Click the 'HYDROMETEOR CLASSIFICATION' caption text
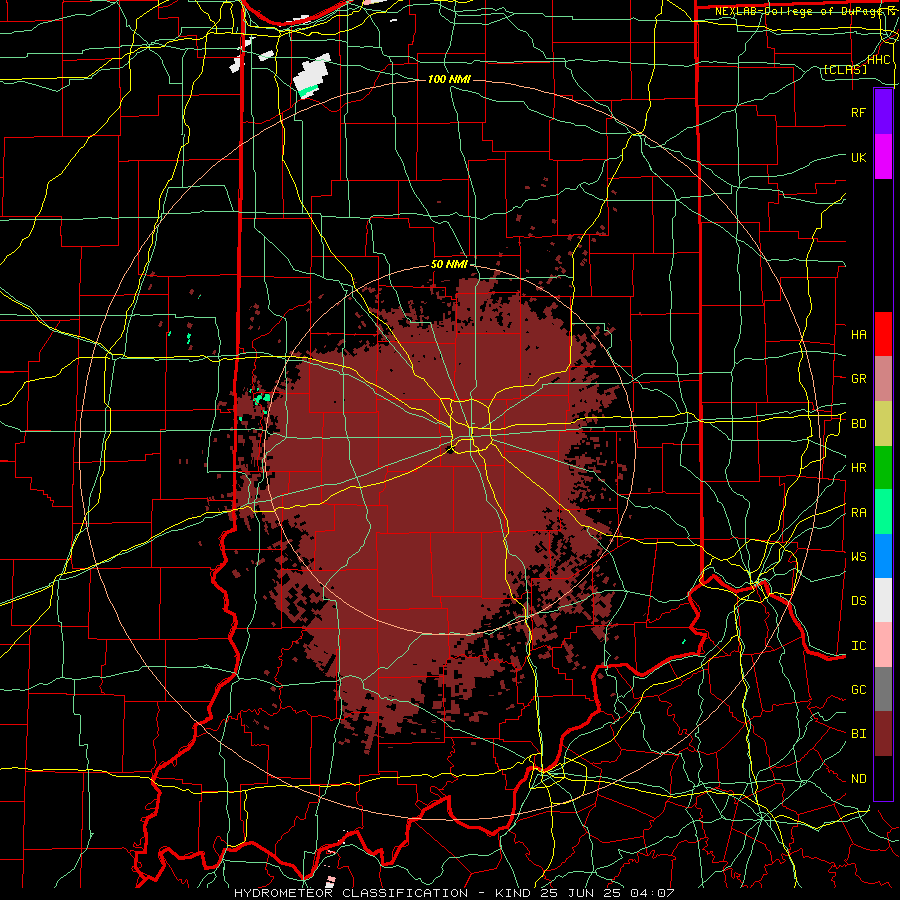900x900 pixels. coord(351,893)
